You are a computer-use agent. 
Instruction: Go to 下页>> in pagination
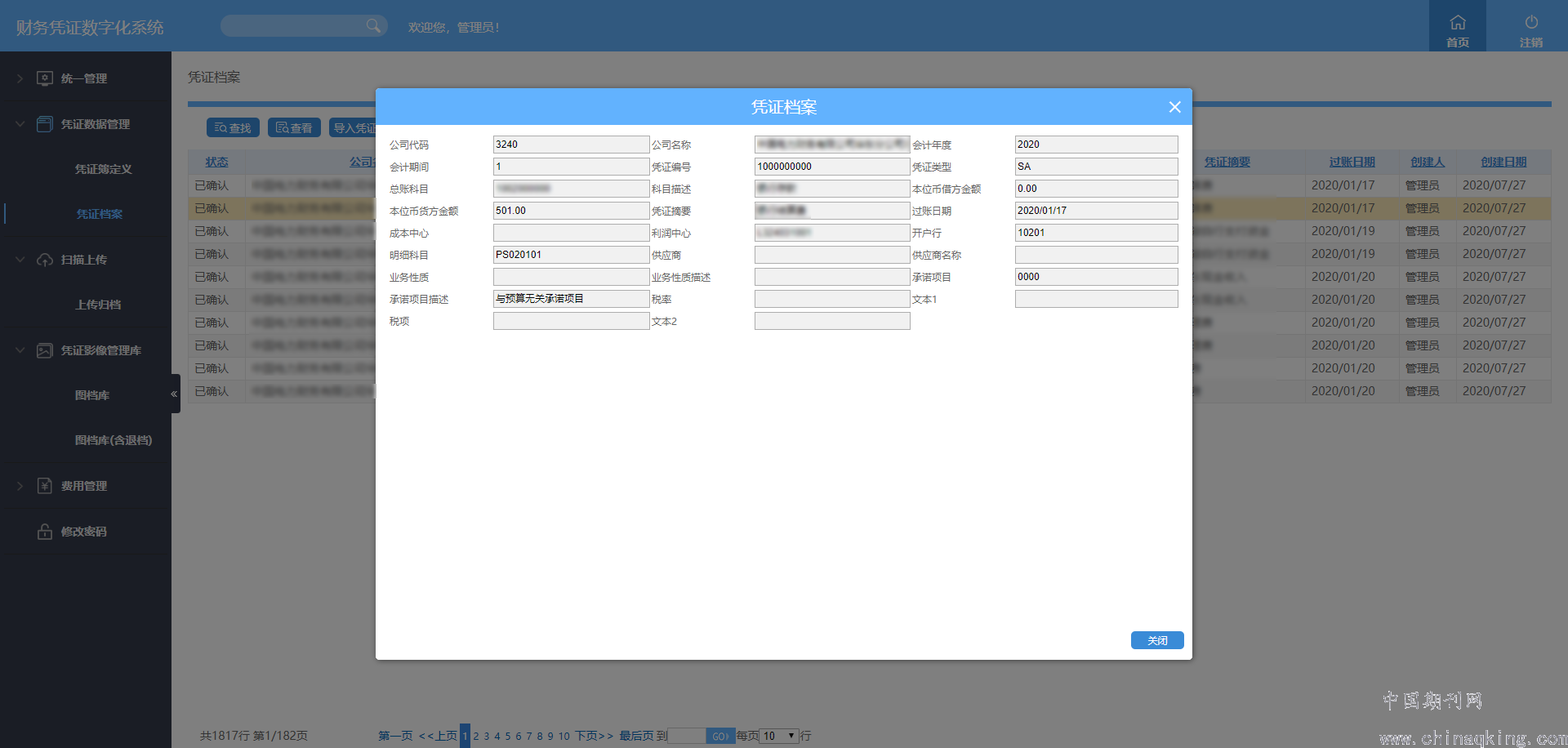(x=594, y=736)
